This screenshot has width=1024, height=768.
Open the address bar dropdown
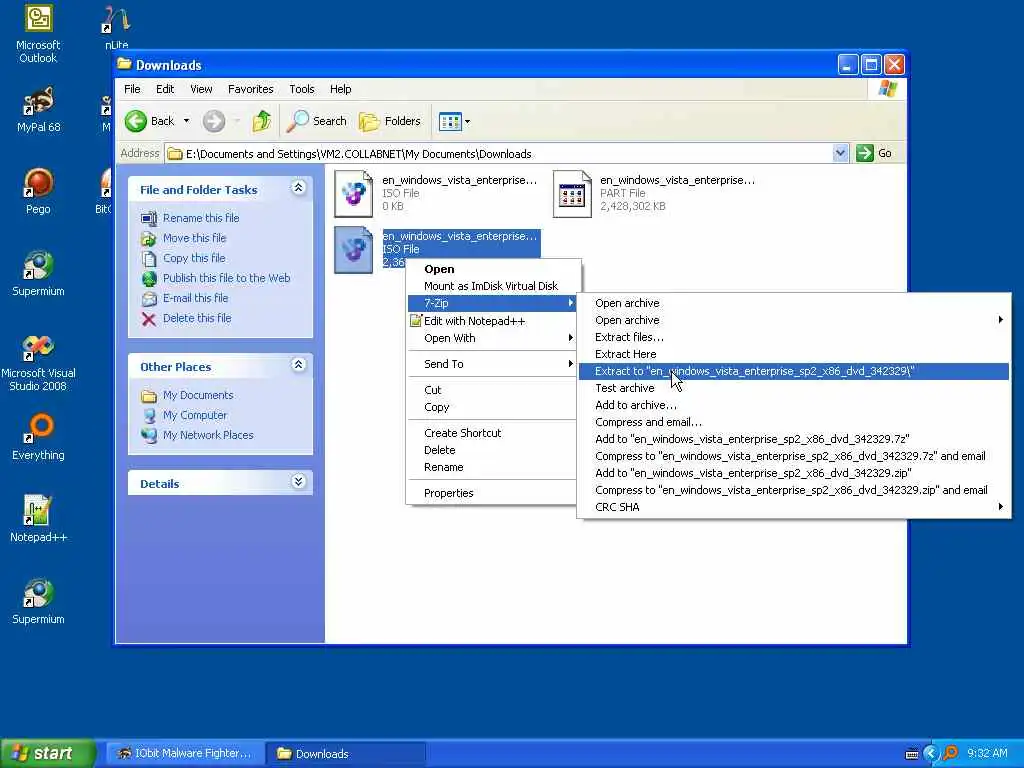pyautogui.click(x=840, y=153)
